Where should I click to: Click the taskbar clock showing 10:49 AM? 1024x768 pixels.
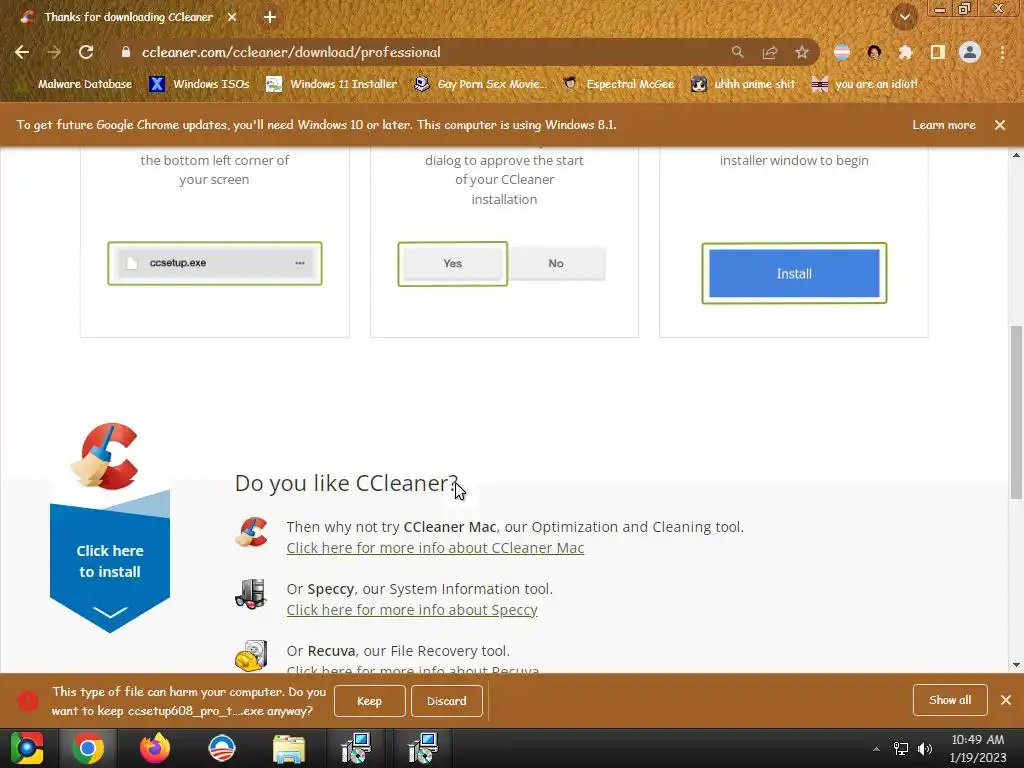tap(978, 748)
